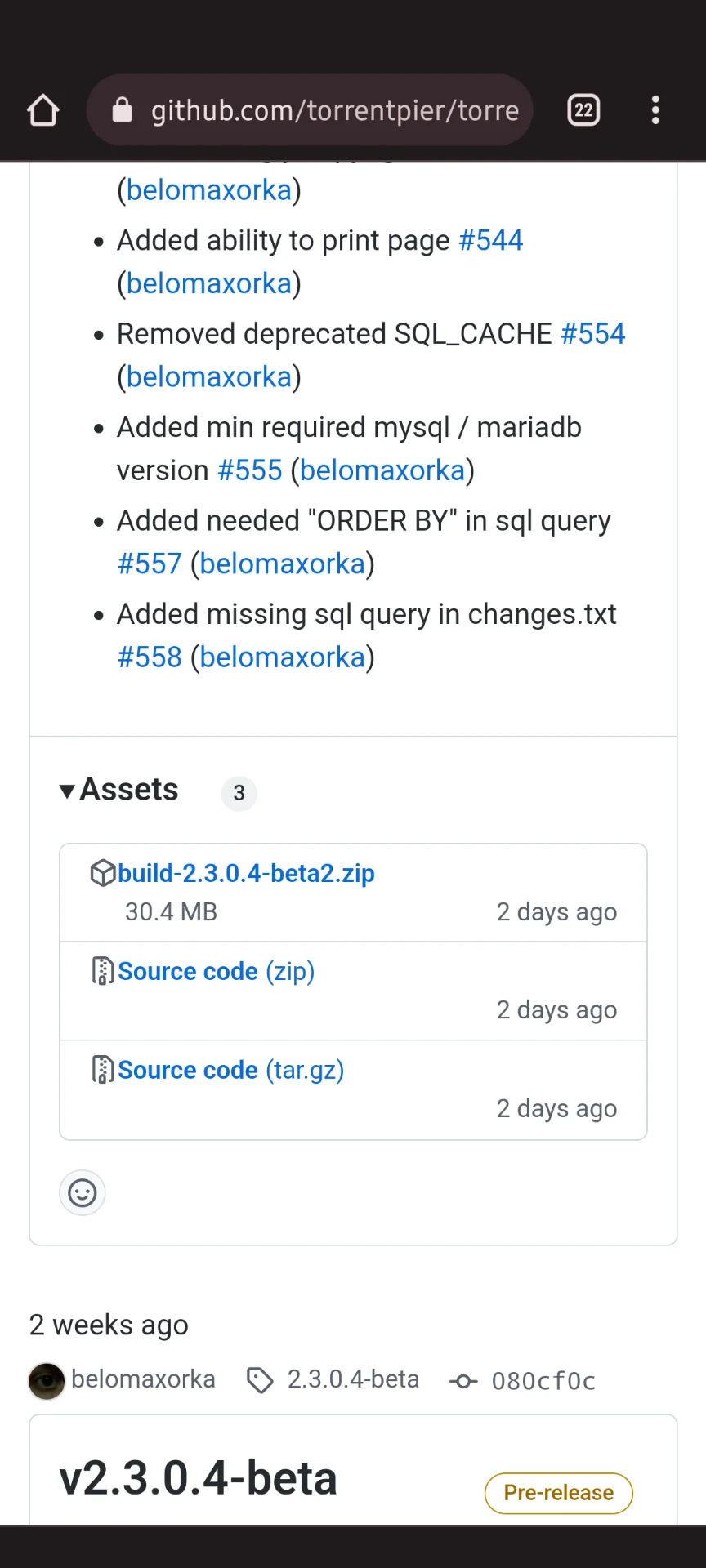
Task: Click the package icon beside build-2.3.0.4-beta2.zip
Action: coord(103,873)
